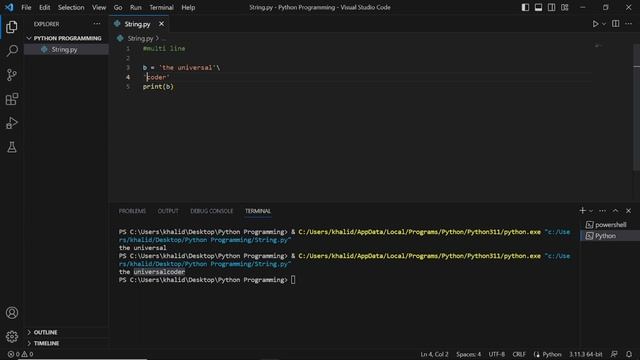The width and height of the screenshot is (640, 360).
Task: Open the Accounts menu
Action: coord(12,313)
